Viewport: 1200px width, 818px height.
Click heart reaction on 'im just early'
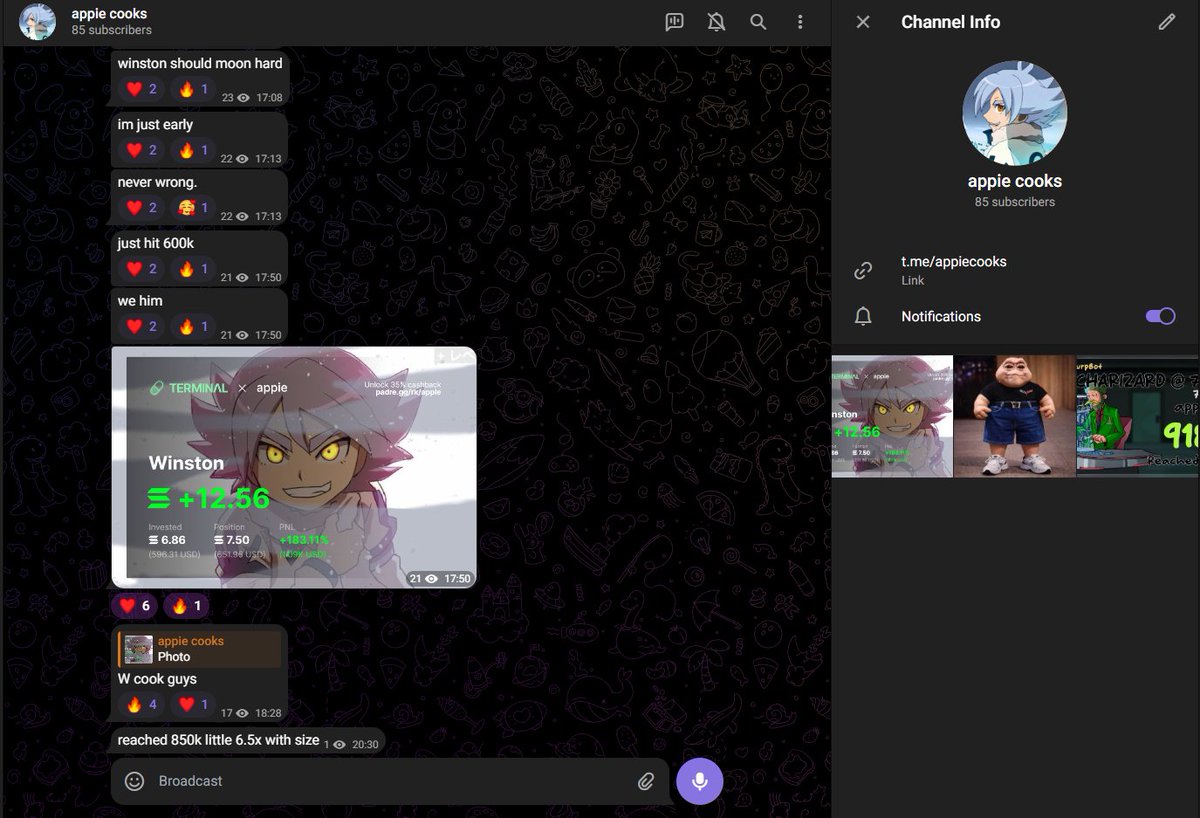(142, 150)
